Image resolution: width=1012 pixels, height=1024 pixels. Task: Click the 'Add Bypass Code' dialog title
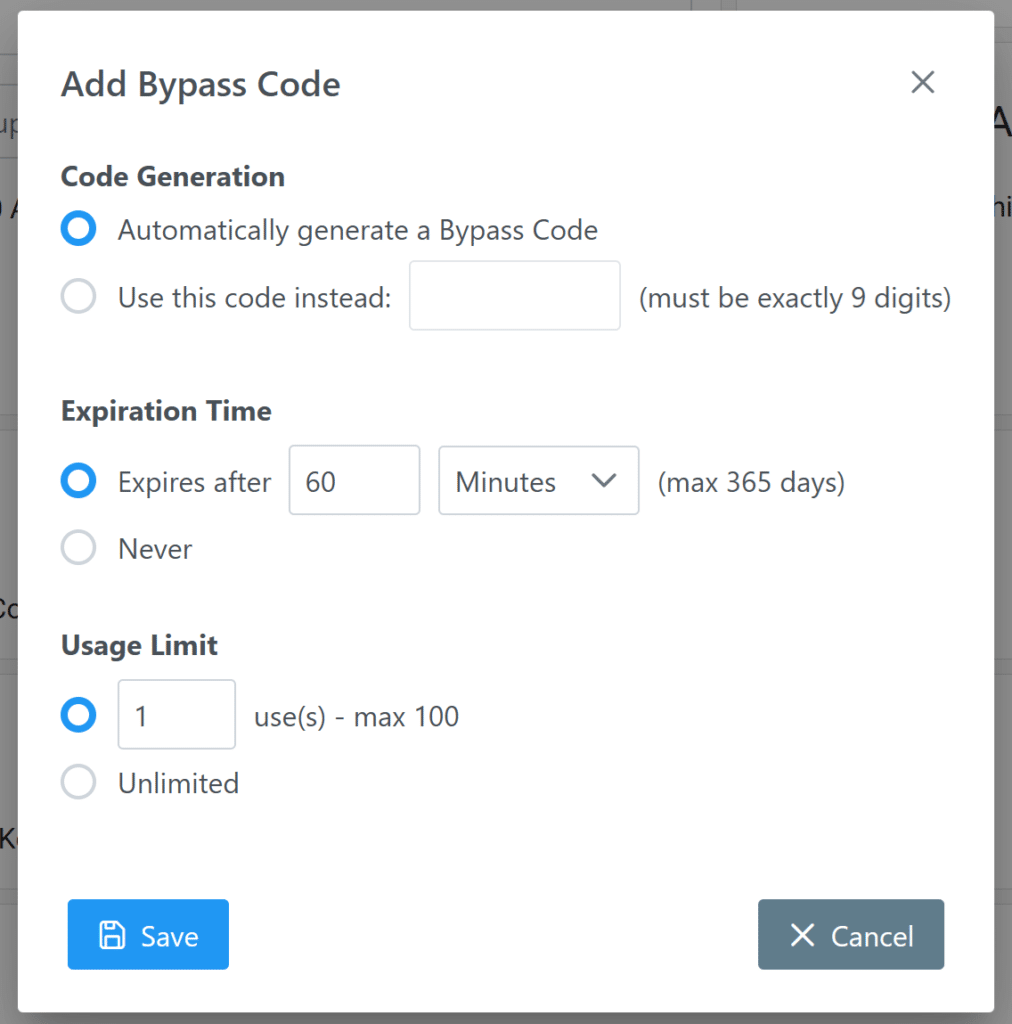pyautogui.click(x=199, y=84)
